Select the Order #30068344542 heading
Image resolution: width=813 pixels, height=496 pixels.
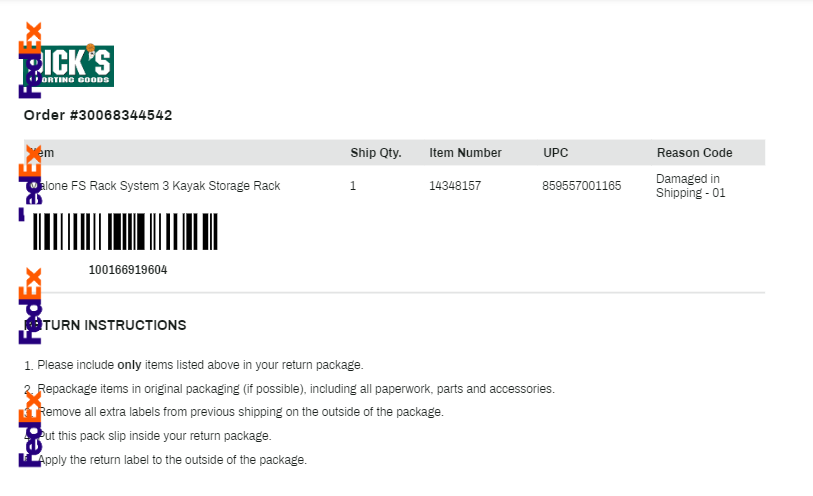(98, 115)
